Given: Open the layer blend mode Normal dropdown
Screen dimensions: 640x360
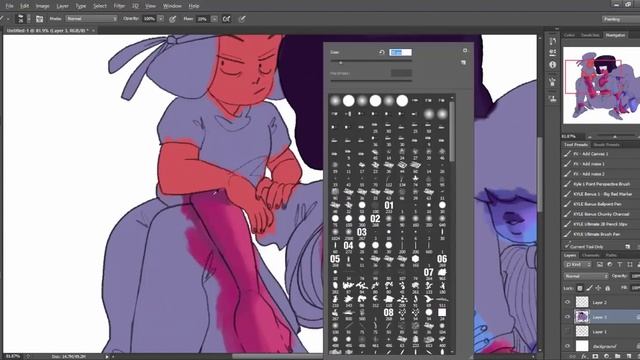Looking at the screenshot, I should pos(586,276).
